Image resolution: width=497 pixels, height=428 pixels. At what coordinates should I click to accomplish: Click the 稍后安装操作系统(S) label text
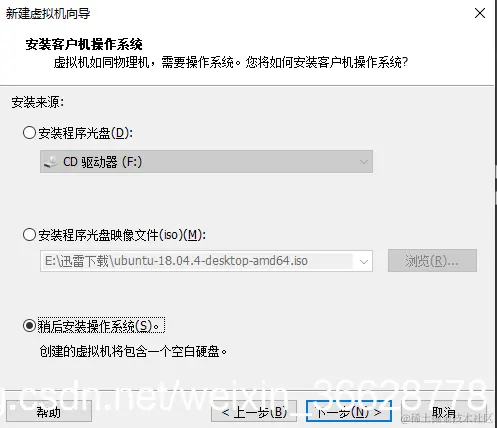99,326
